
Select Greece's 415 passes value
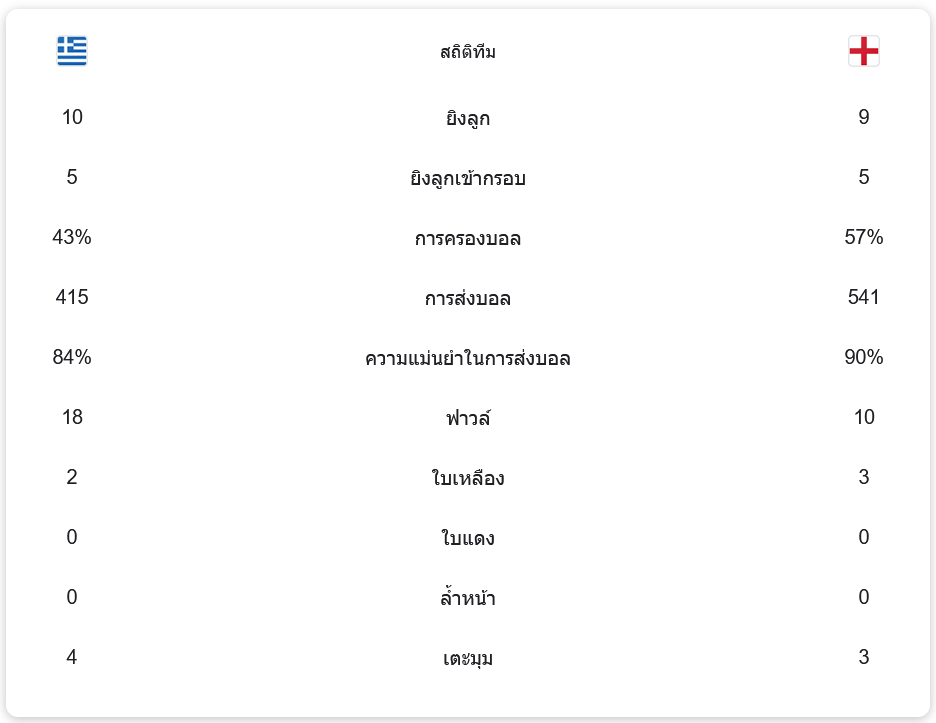pos(72,297)
